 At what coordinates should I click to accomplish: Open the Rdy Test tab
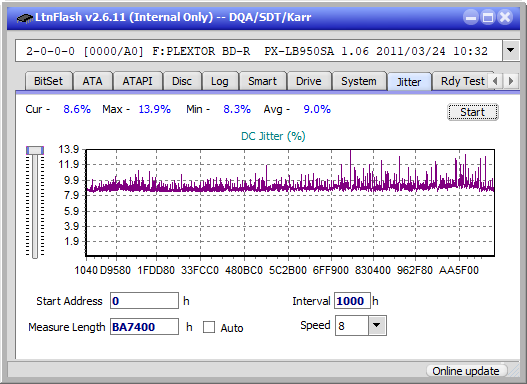462,81
